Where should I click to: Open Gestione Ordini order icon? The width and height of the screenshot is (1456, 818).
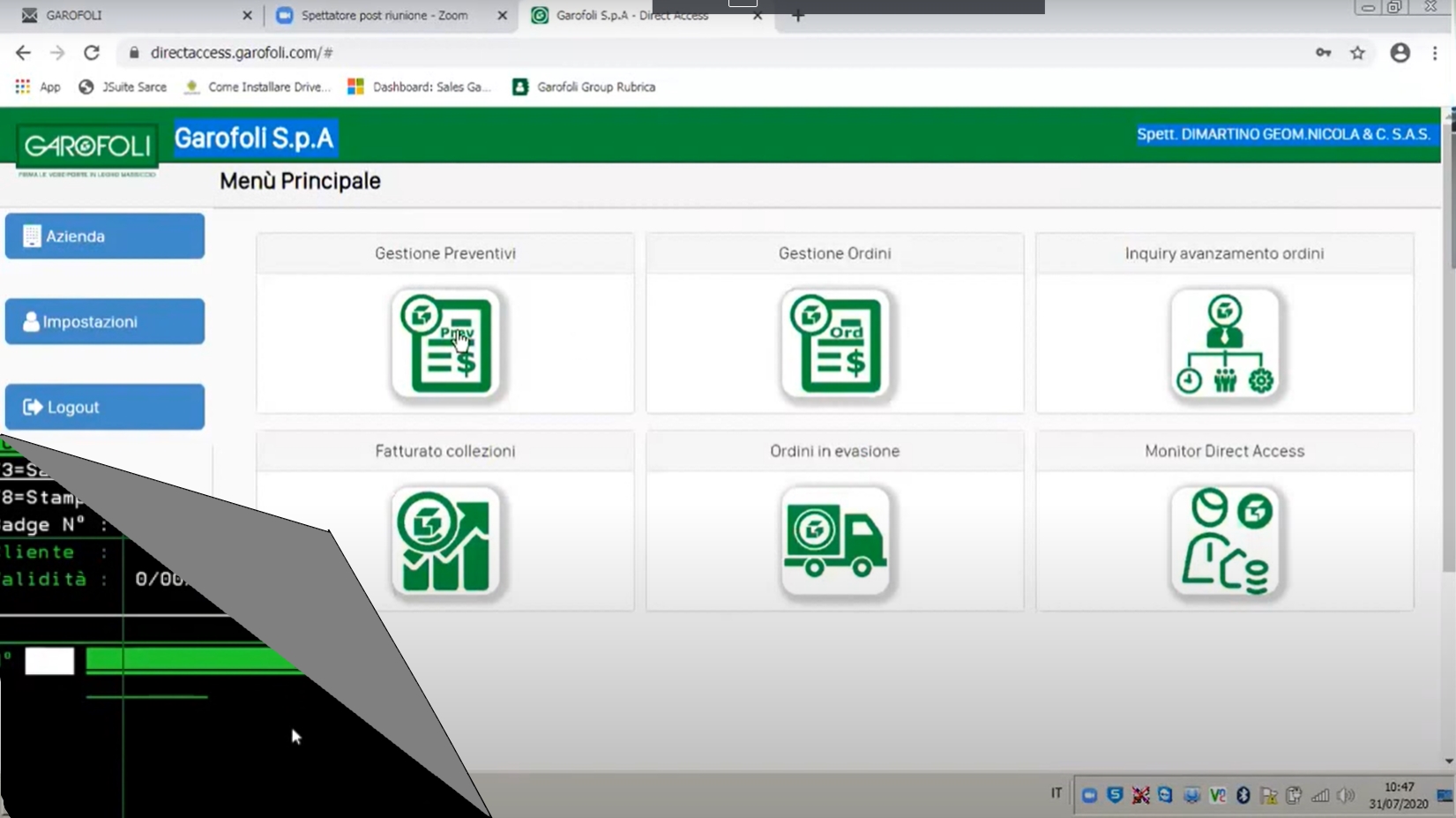click(835, 344)
